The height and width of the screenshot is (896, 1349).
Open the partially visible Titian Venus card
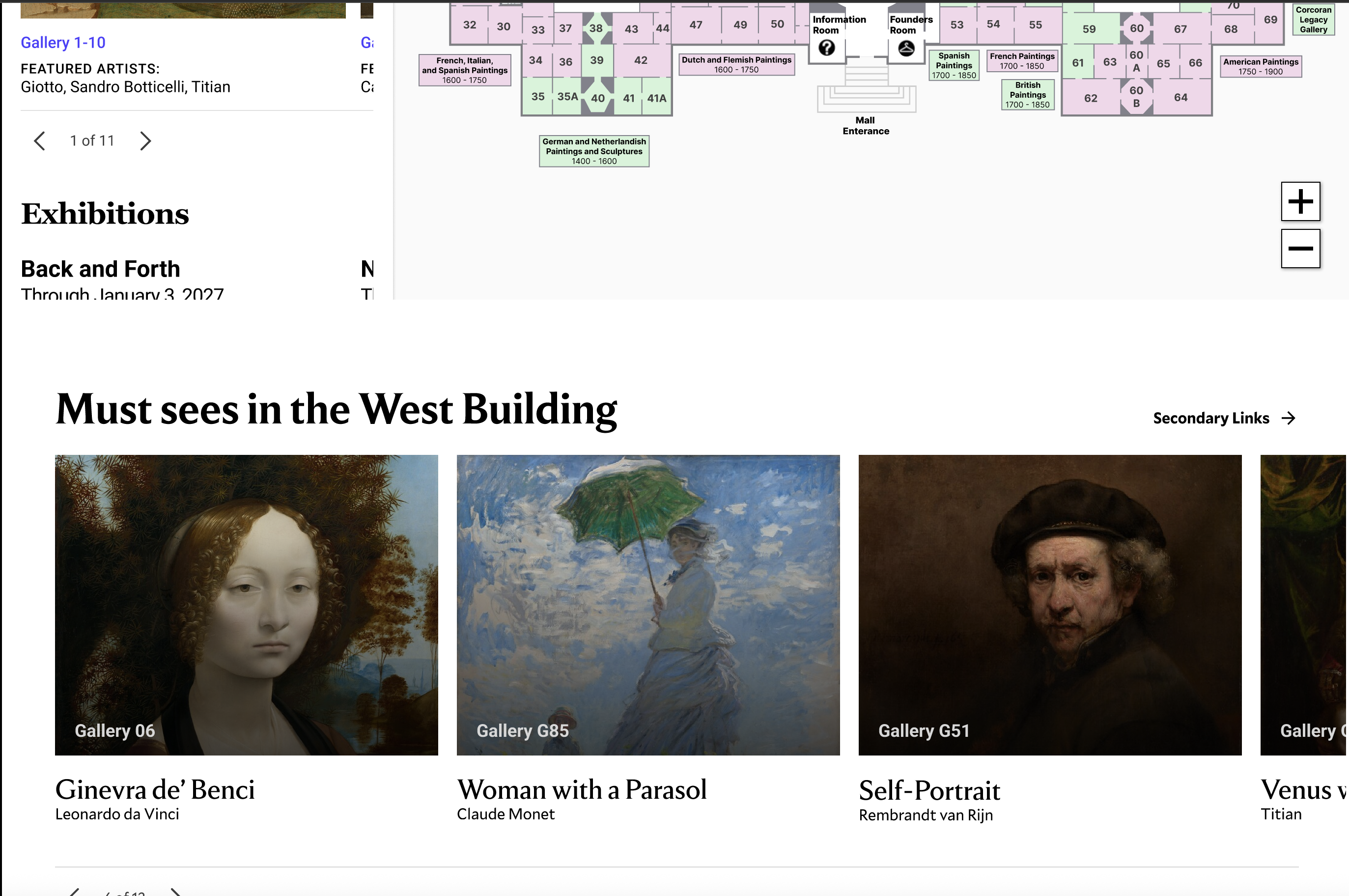[1304, 605]
